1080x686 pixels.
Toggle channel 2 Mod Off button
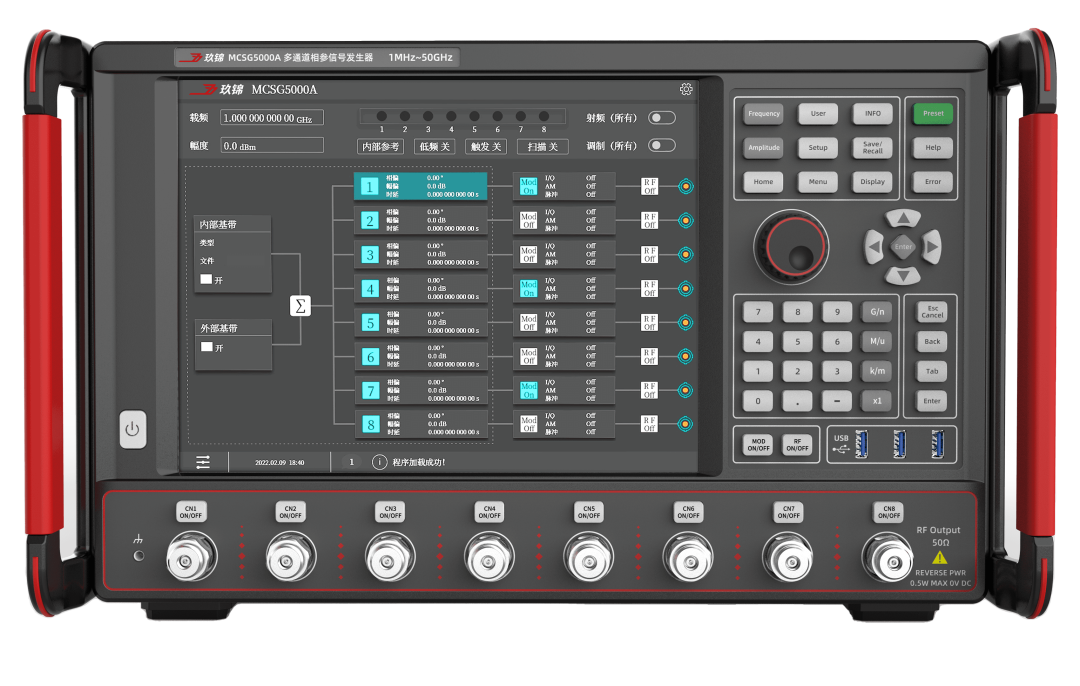[x=528, y=220]
